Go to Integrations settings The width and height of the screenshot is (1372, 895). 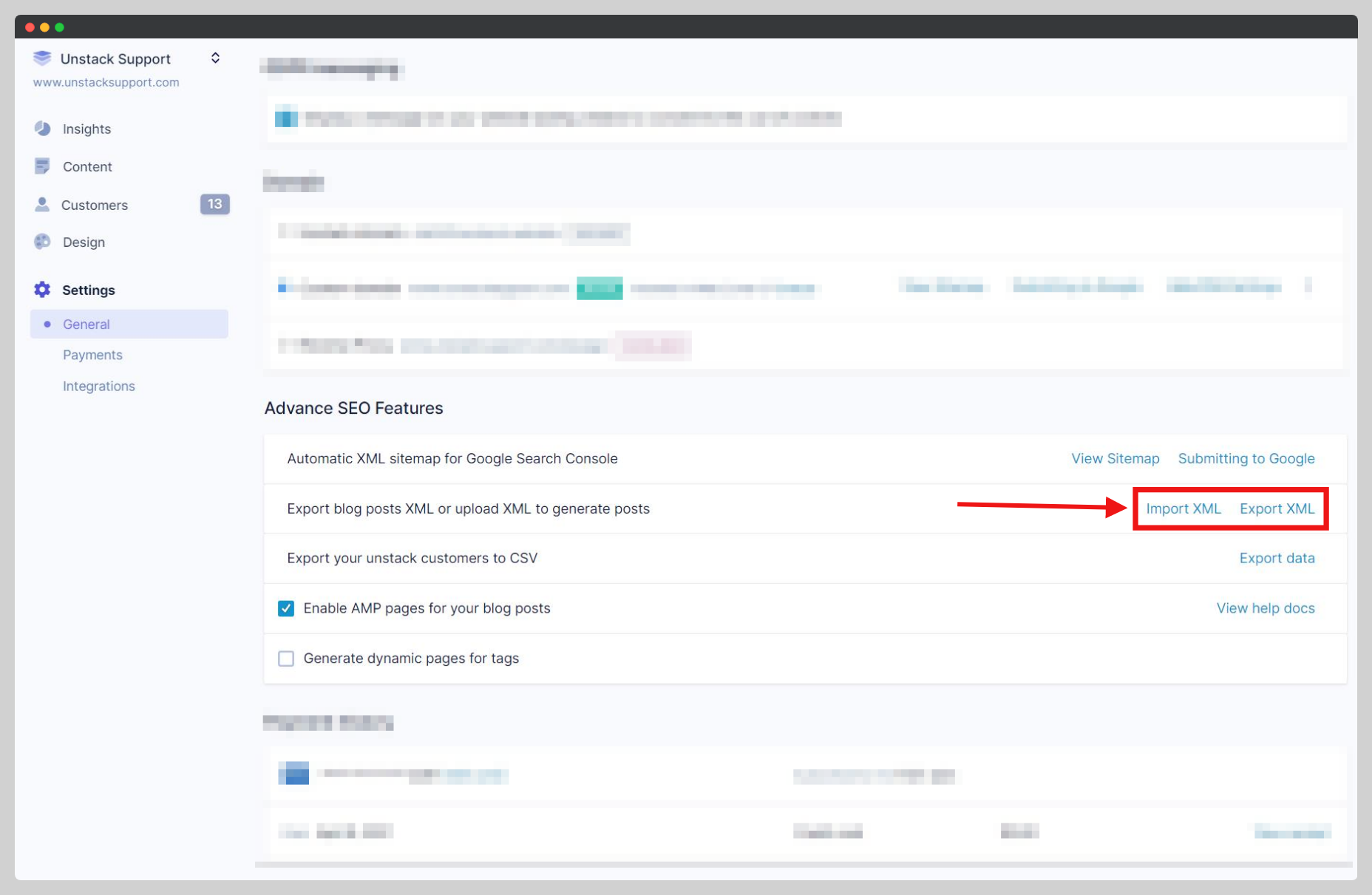(x=99, y=387)
